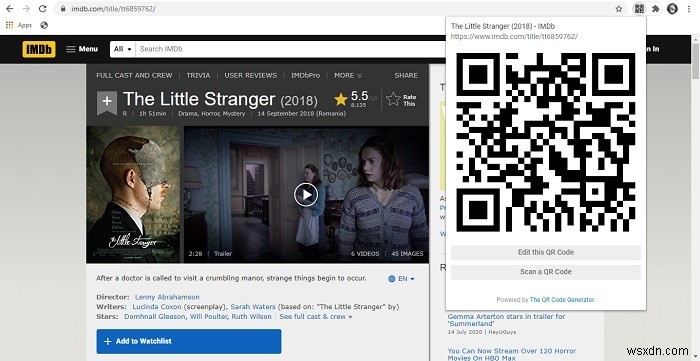Open Domhnall Gleeson's page

tap(154, 317)
